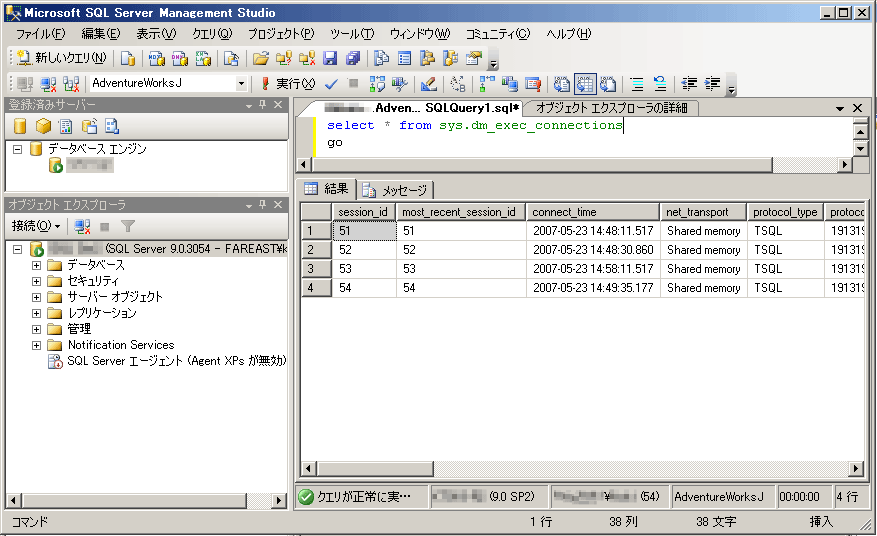This screenshot has height=536, width=877.
Task: Click the Filter funnel icon in Object Explorer
Action: [128, 226]
